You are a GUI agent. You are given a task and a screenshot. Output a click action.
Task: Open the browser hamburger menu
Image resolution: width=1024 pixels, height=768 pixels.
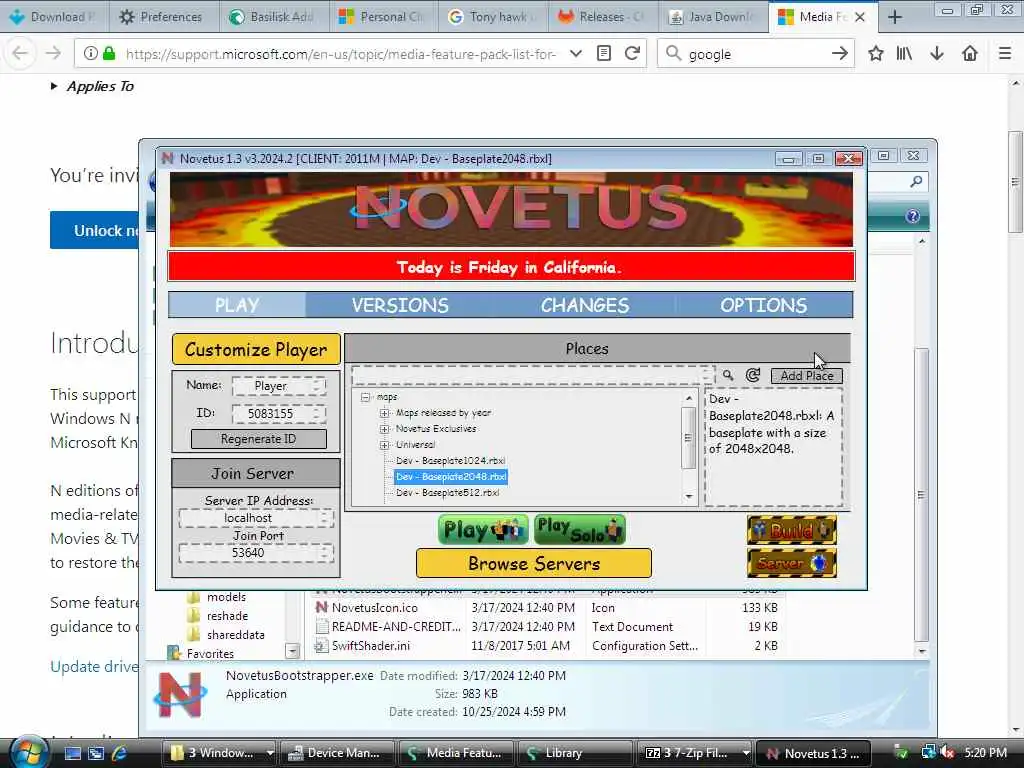[x=1005, y=54]
